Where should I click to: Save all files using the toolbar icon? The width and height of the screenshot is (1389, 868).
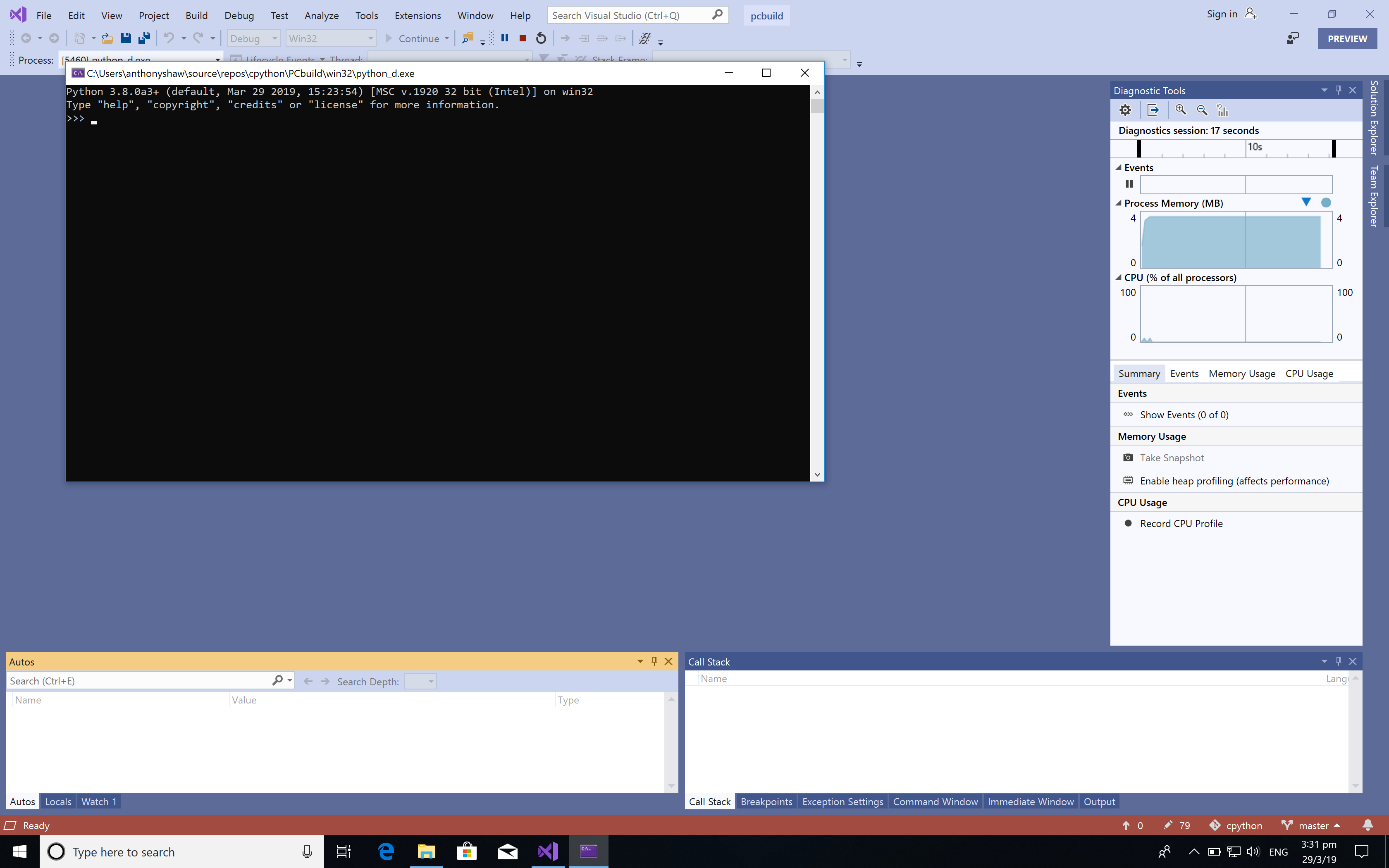pyautogui.click(x=143, y=38)
